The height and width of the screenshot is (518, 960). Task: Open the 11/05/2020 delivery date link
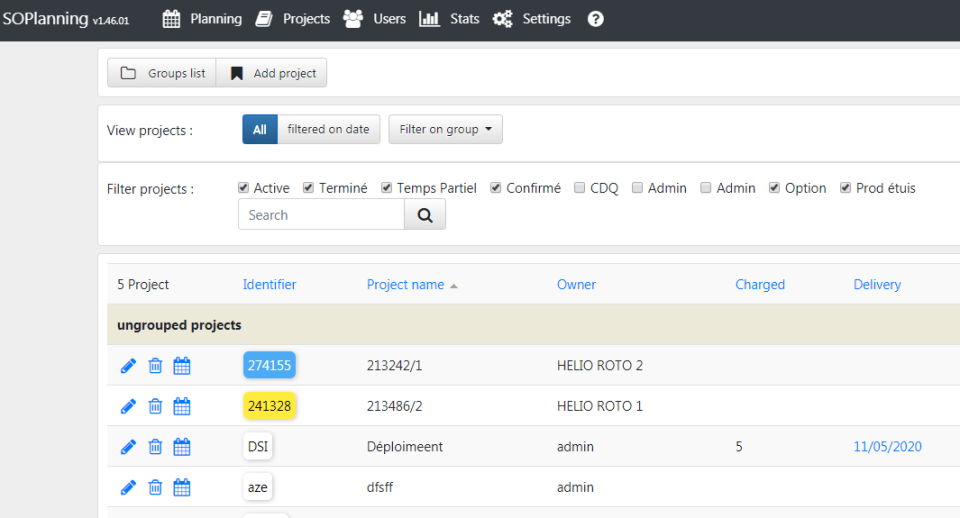pos(887,447)
